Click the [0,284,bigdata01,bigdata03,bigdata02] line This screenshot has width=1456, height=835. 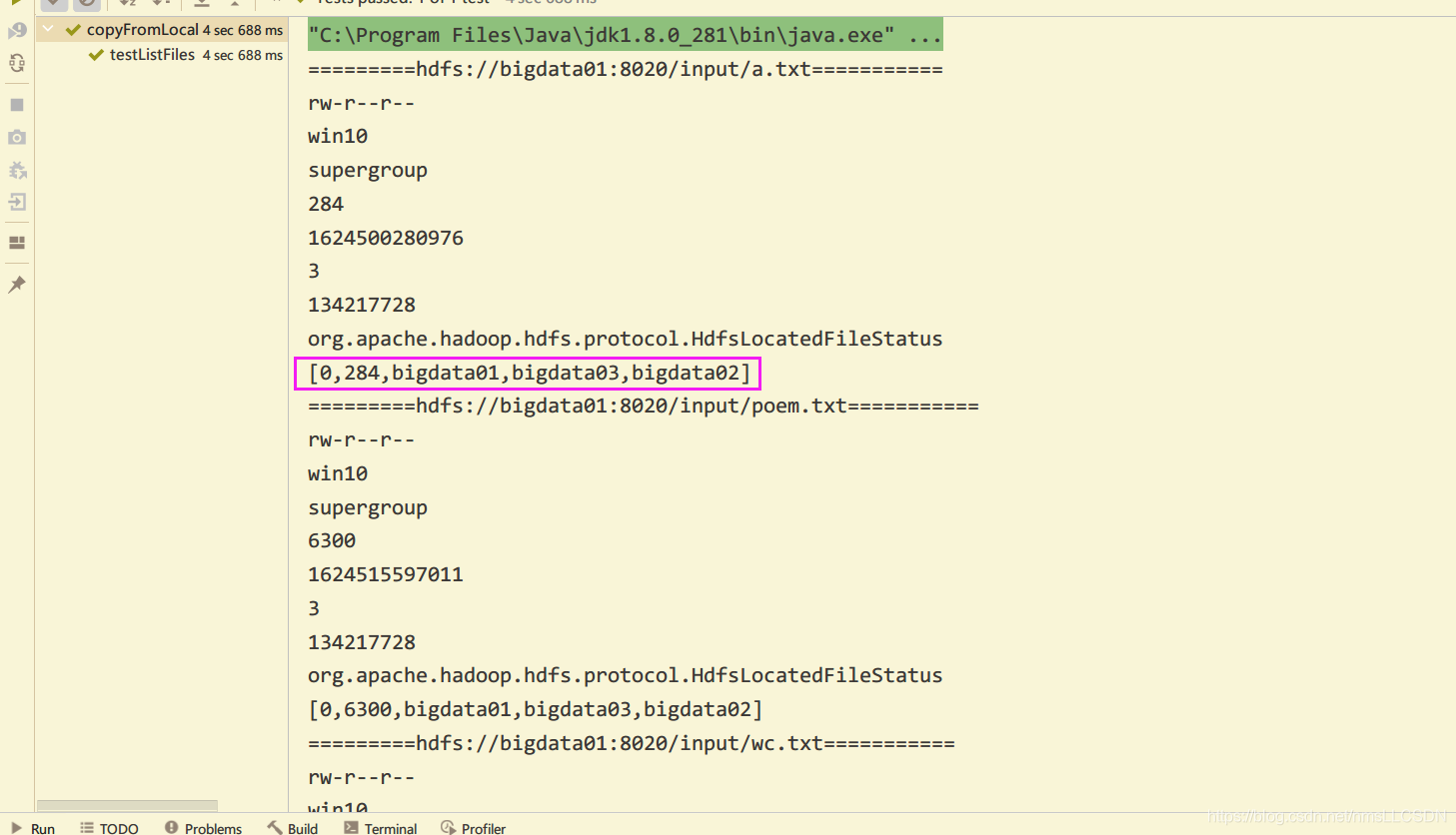(530, 373)
